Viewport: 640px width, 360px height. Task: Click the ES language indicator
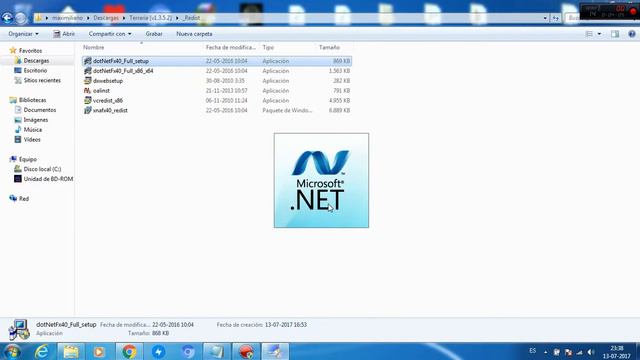coord(532,351)
